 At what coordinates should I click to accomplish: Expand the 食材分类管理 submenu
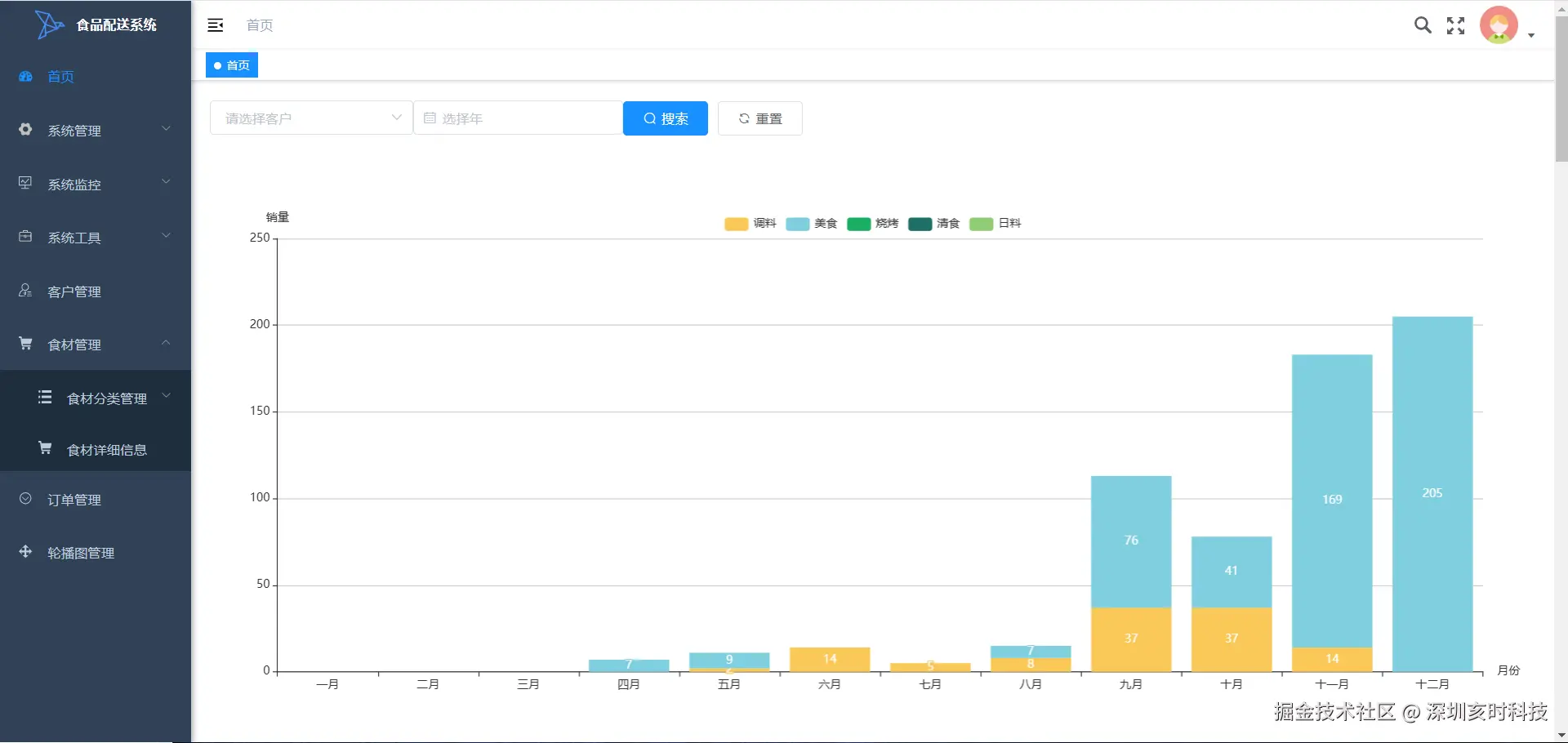point(106,398)
